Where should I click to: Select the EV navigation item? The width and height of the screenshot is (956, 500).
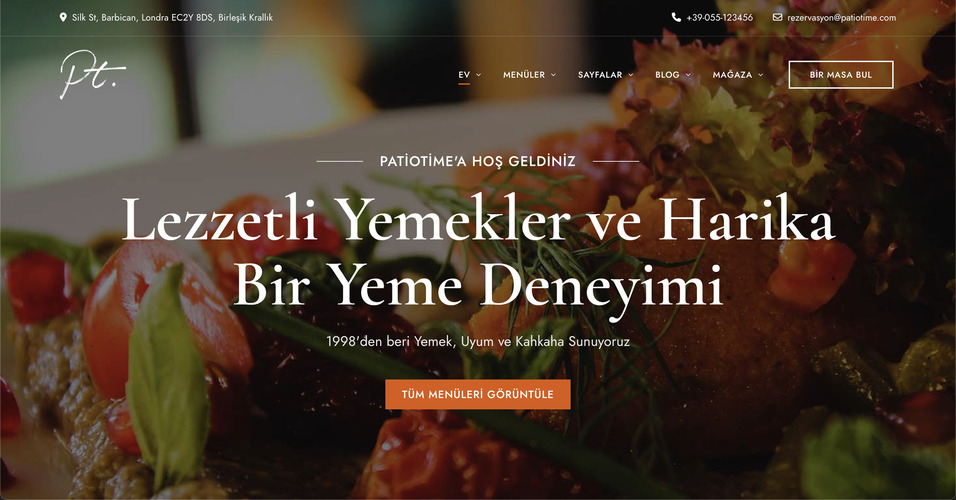click(x=464, y=74)
